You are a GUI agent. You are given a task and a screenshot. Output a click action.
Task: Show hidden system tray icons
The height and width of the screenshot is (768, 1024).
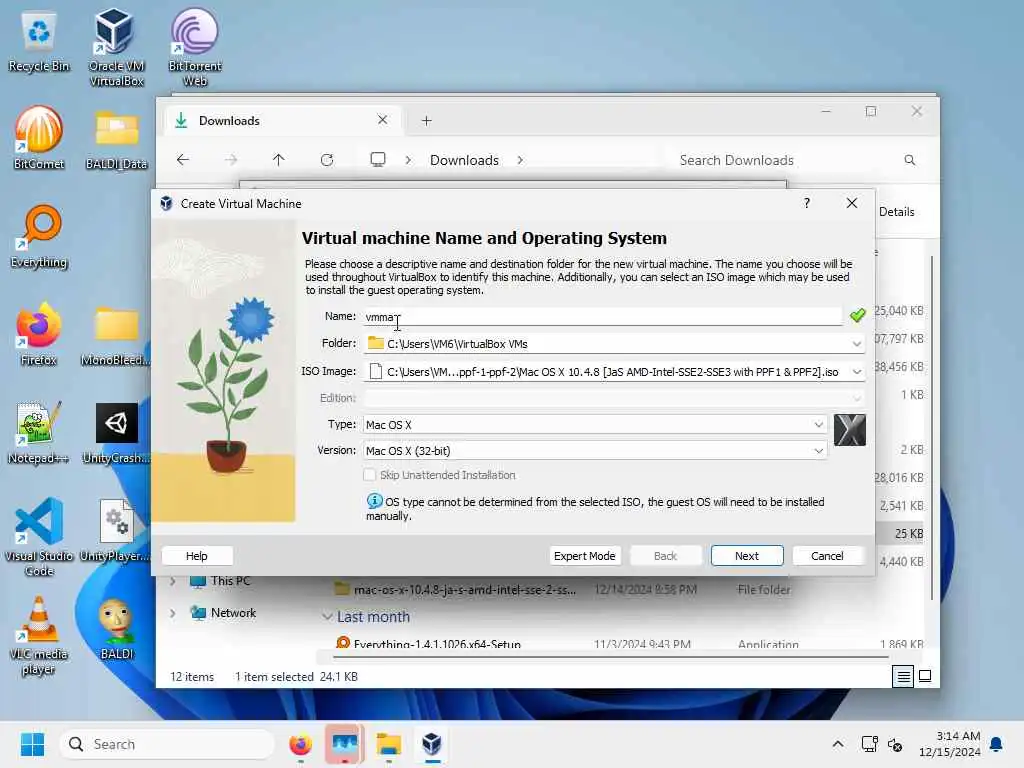[838, 744]
